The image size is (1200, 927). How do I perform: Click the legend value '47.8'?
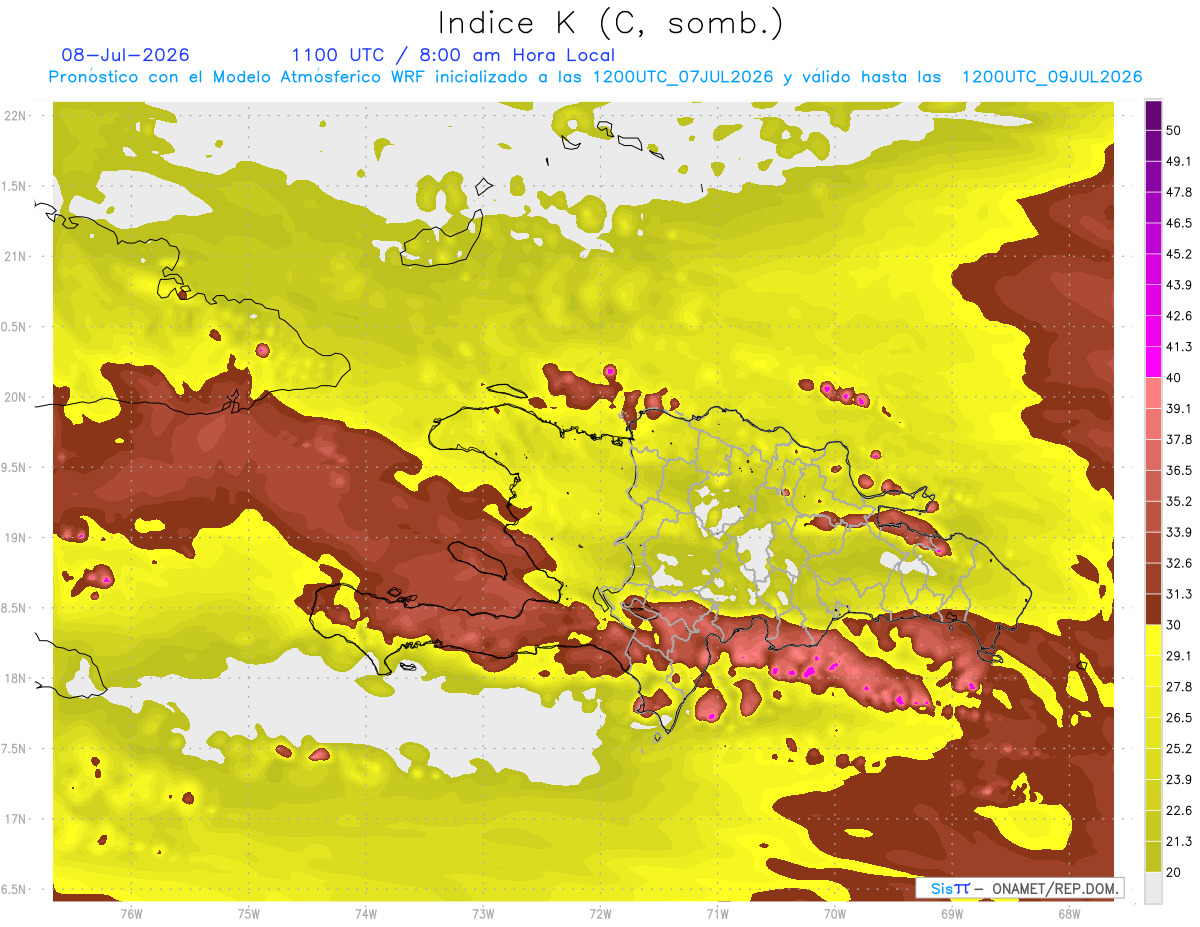coord(1178,192)
